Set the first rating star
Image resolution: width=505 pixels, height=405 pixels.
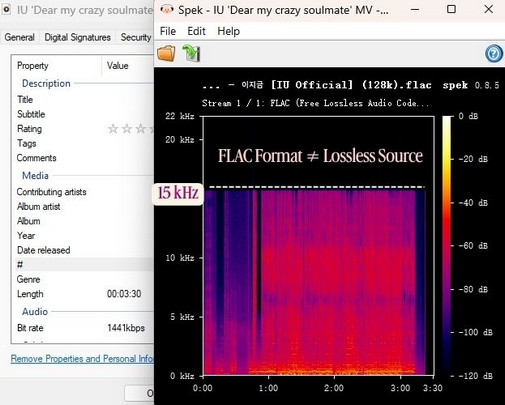113,129
